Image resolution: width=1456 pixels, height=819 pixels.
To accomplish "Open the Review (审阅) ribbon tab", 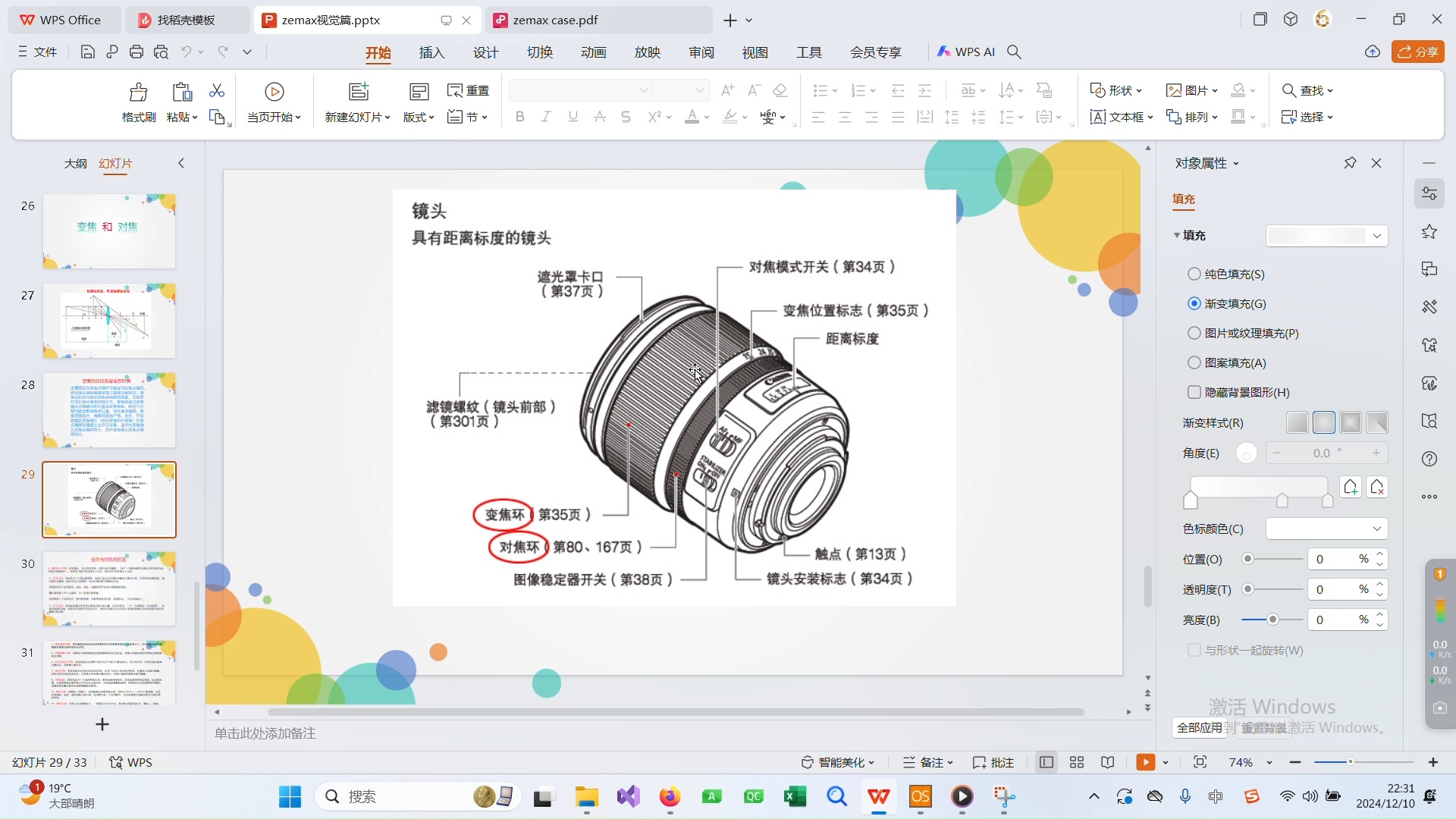I will 701,52.
